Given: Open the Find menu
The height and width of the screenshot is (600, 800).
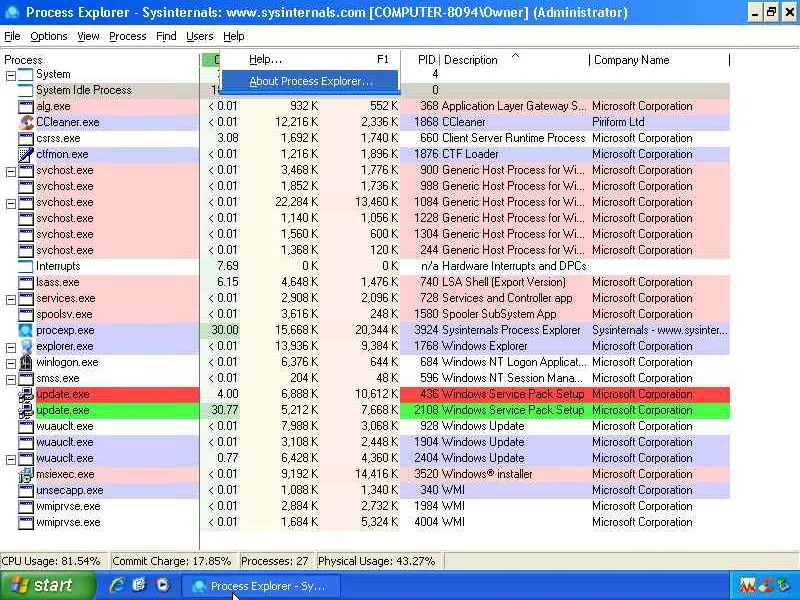Looking at the screenshot, I should click(166, 36).
